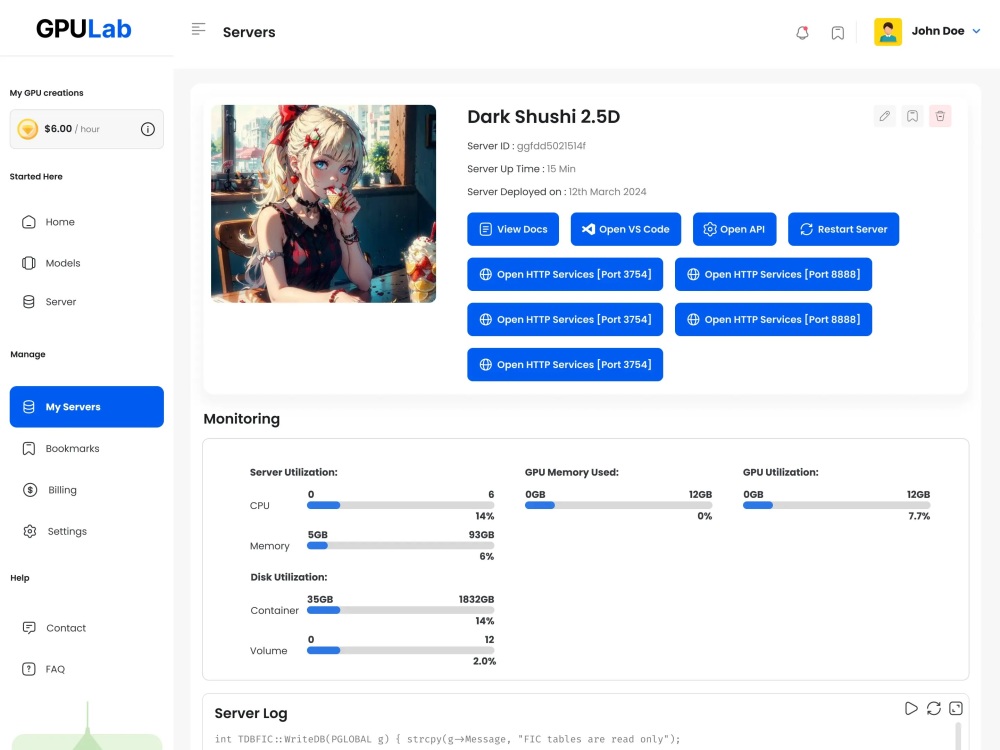Image resolution: width=1000 pixels, height=750 pixels.
Task: Open the notifications bell
Action: pos(802,33)
